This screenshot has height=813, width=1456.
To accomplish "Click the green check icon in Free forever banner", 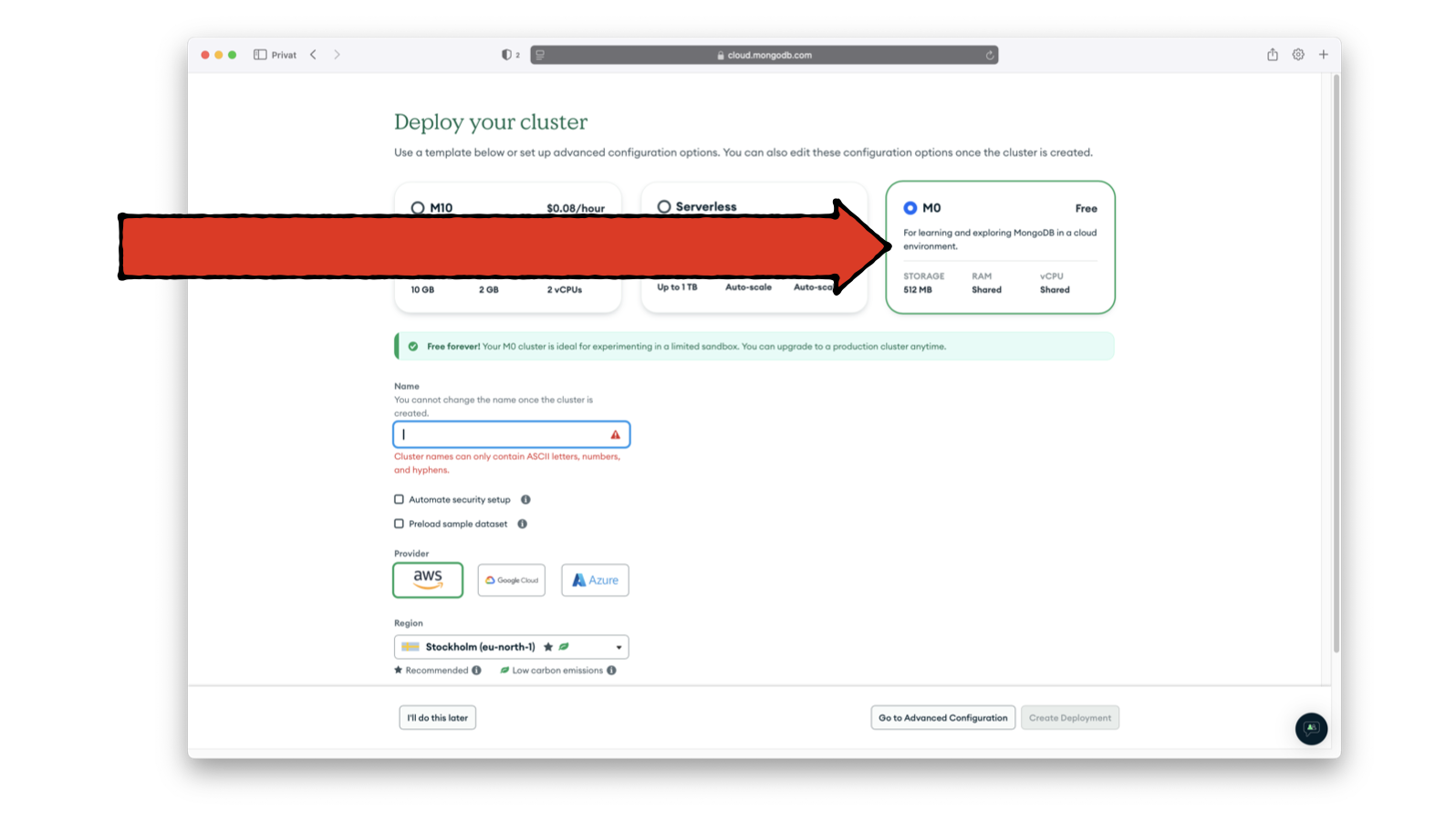I will pos(413,347).
